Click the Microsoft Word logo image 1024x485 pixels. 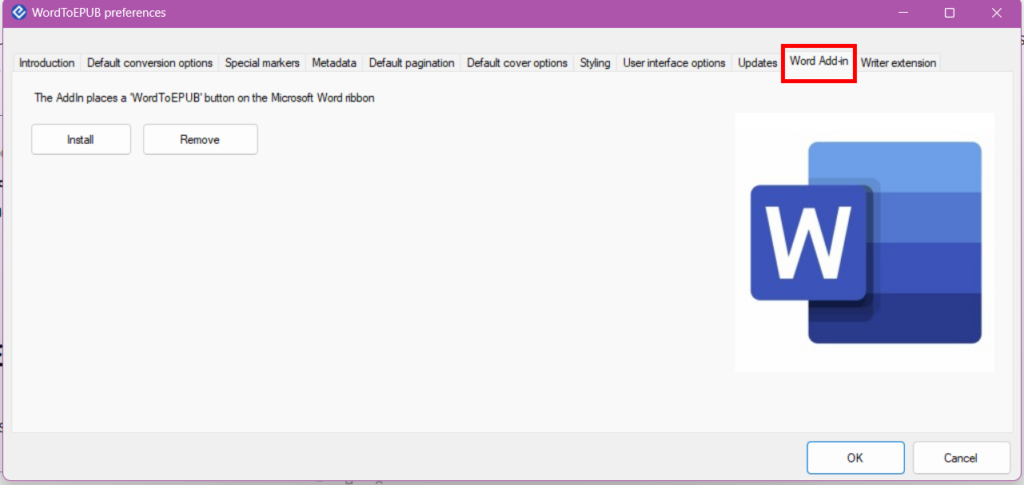pos(865,243)
